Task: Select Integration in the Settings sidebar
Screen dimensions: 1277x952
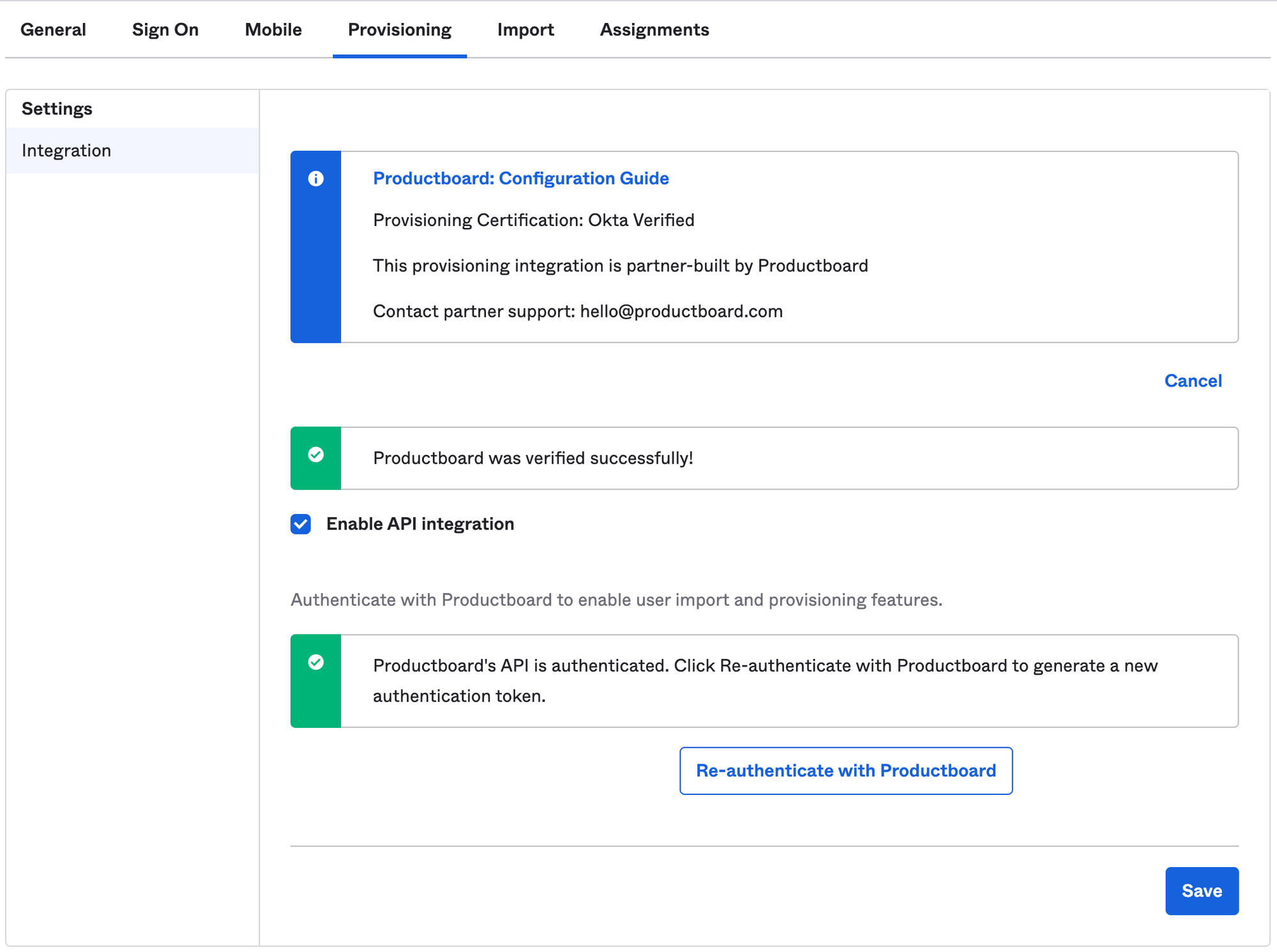Action: pos(66,150)
